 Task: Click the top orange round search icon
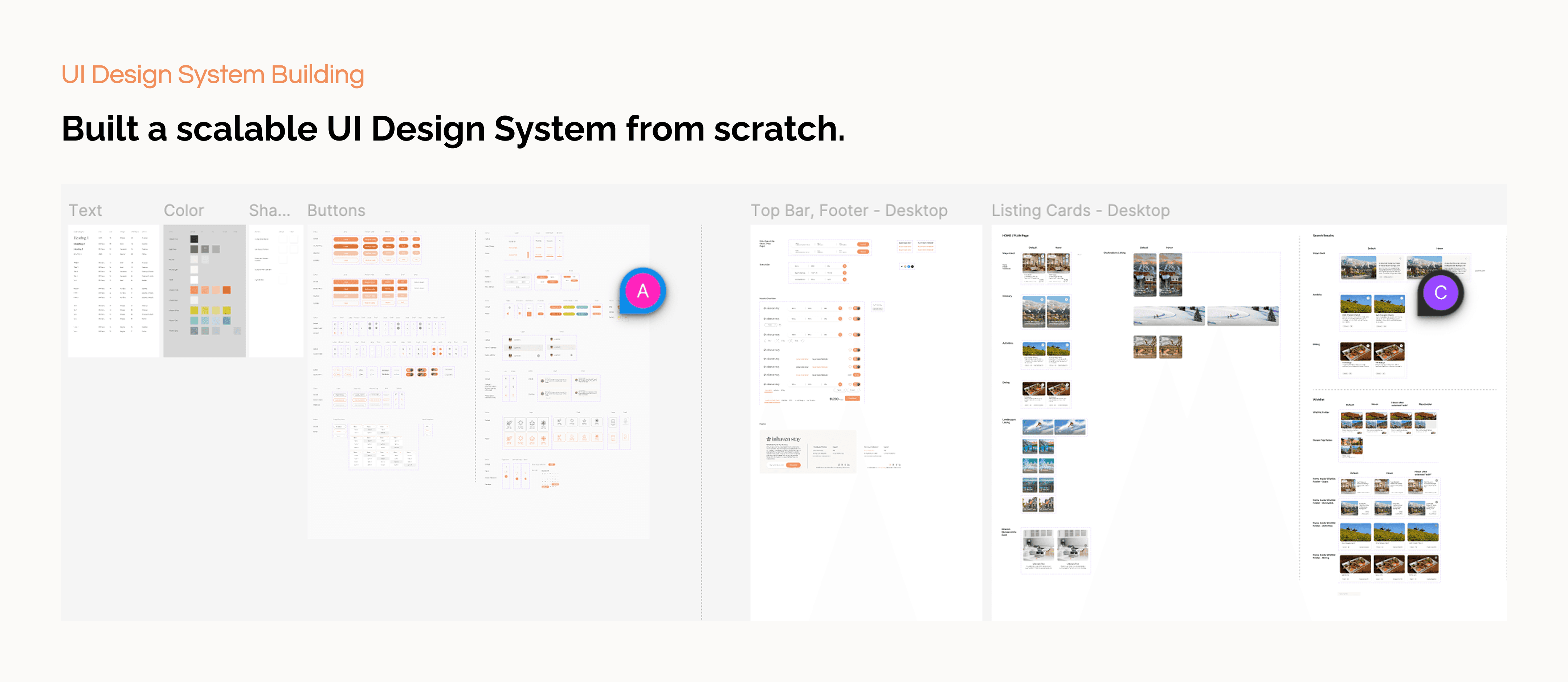point(844,266)
